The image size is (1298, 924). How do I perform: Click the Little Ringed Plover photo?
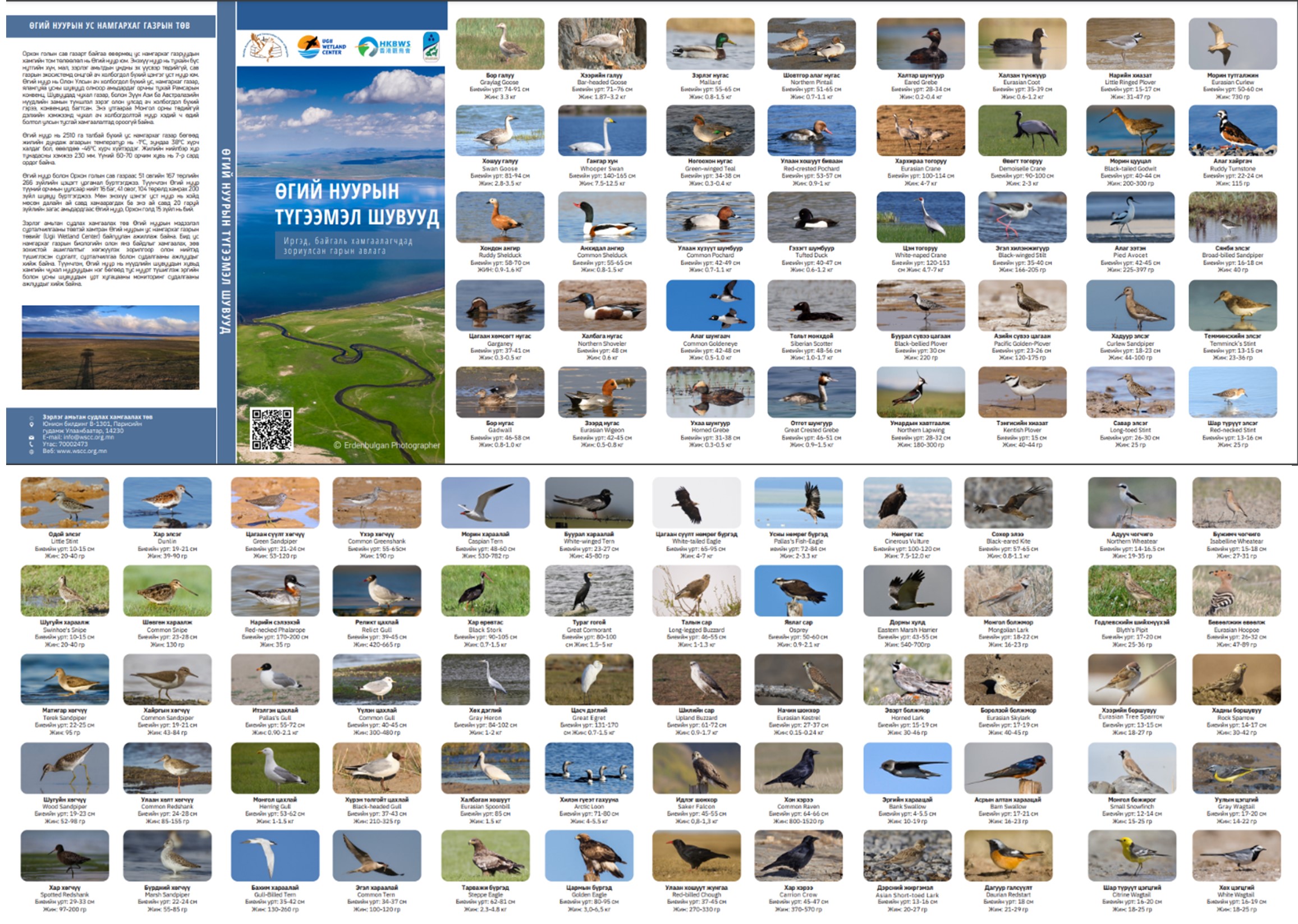(x=1130, y=43)
